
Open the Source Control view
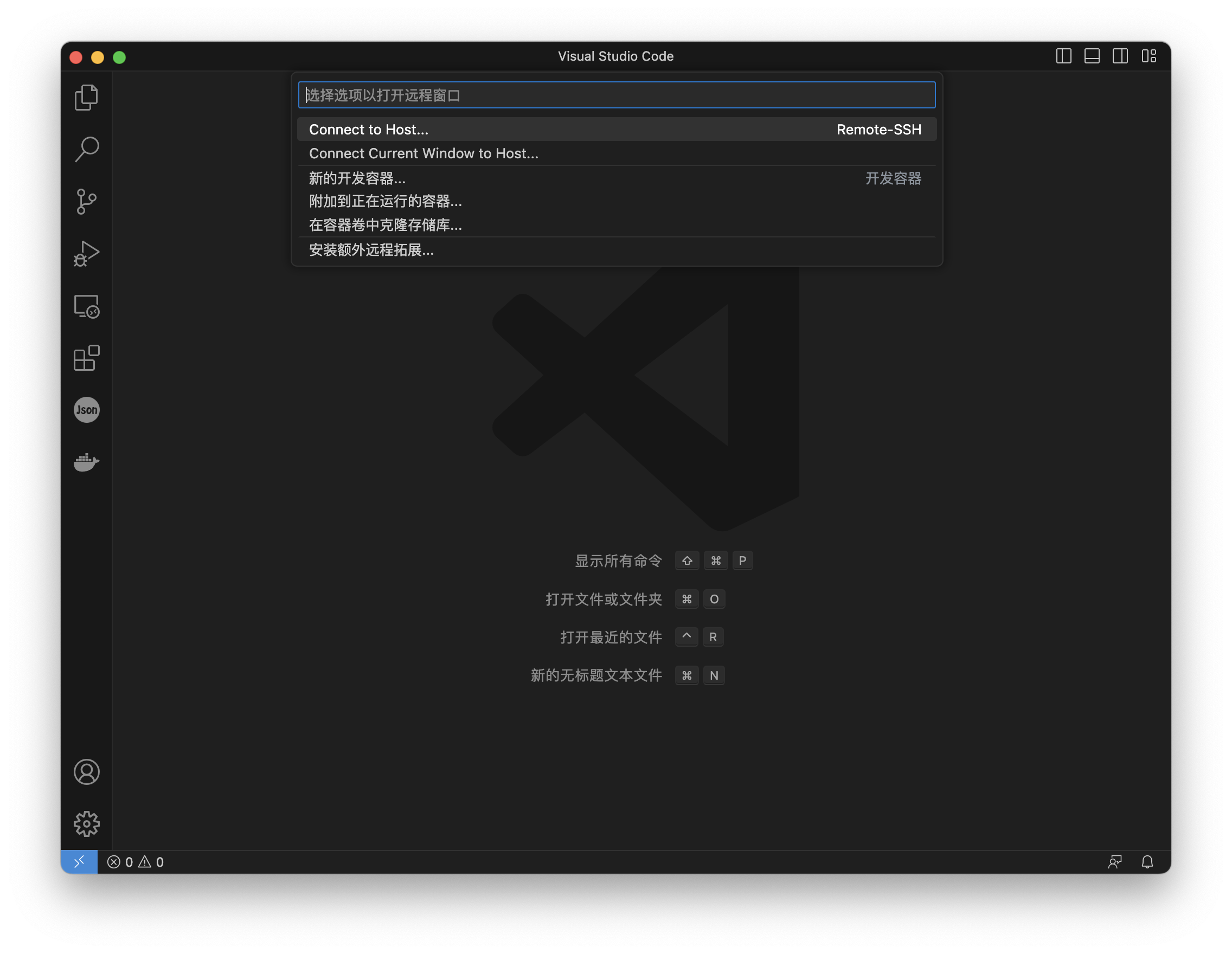(x=86, y=201)
